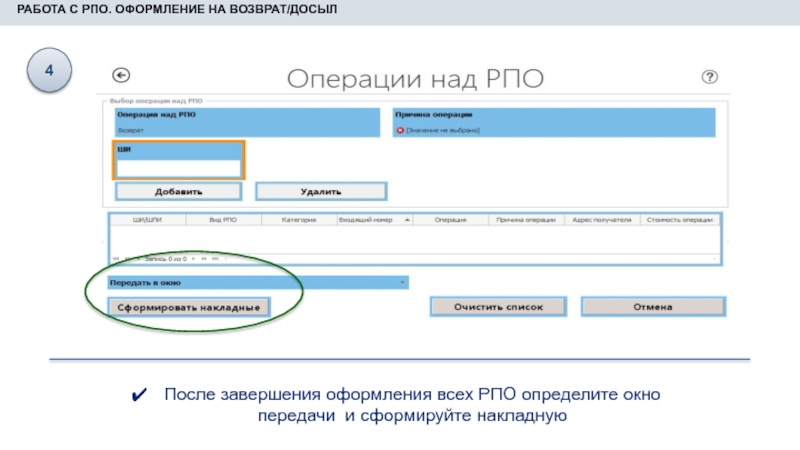The image size is (800, 450).
Task: Sort by the ШИ/ШПИ column header
Action: (x=147, y=220)
